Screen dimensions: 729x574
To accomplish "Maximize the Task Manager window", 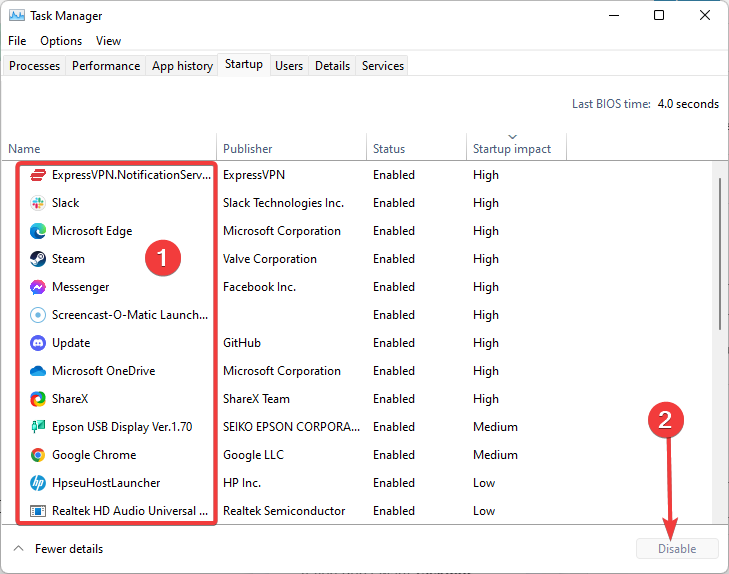I will (659, 15).
